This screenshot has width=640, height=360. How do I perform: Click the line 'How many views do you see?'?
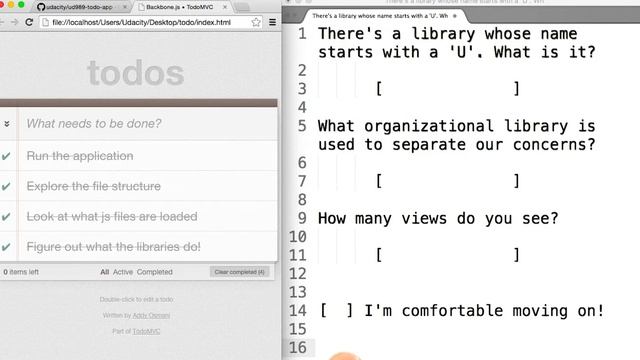(438, 218)
